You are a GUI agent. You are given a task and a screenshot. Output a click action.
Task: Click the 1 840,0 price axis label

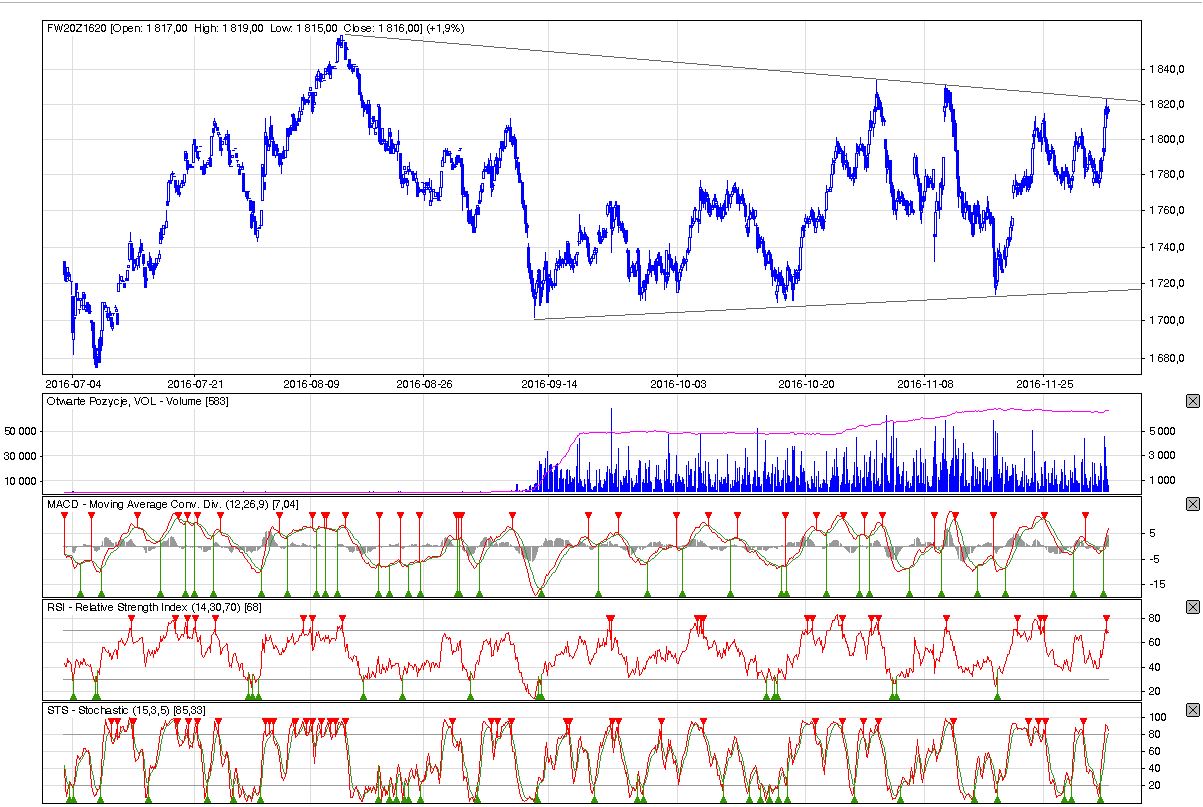(1167, 69)
